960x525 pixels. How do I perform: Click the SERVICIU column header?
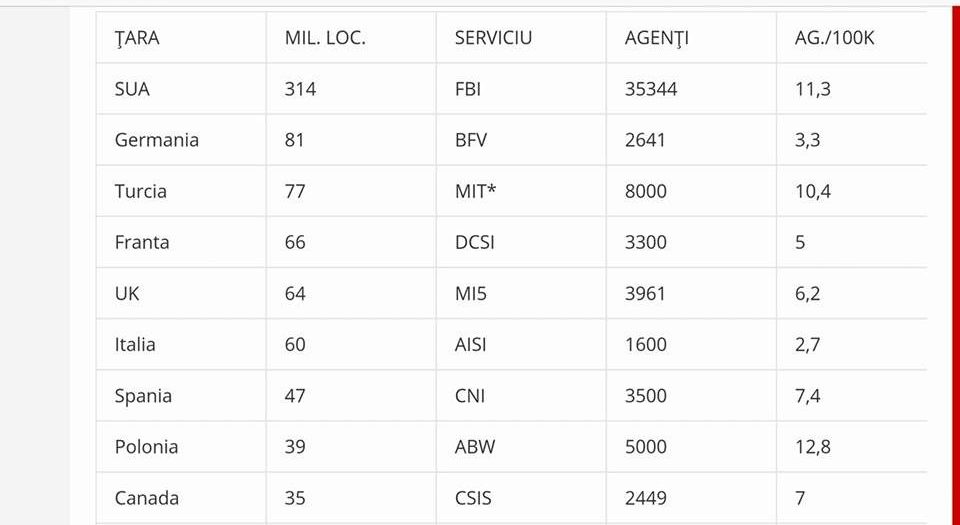pyautogui.click(x=493, y=38)
